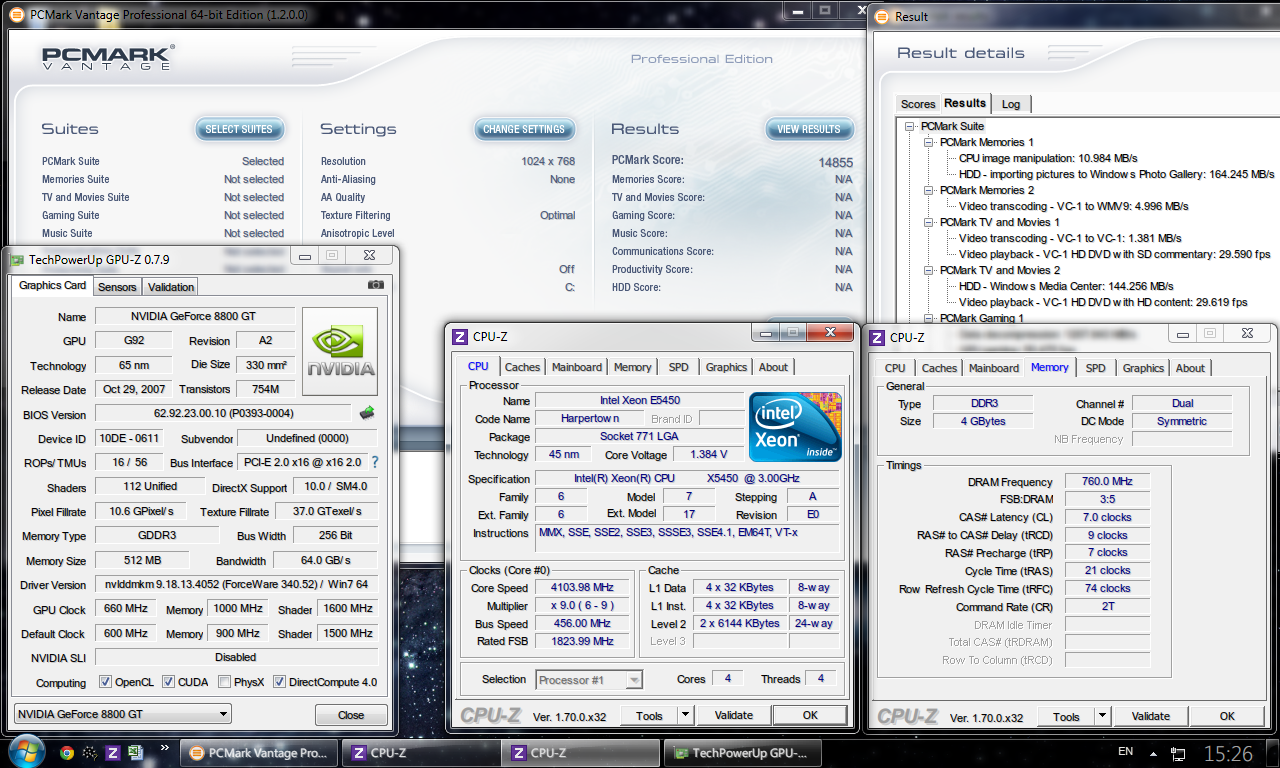The height and width of the screenshot is (768, 1280).
Task: Enable the PhysX checkbox
Action: [224, 682]
